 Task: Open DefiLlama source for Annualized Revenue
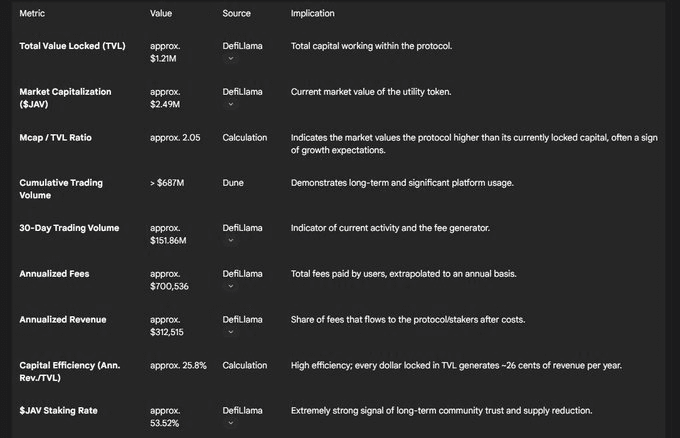242,320
